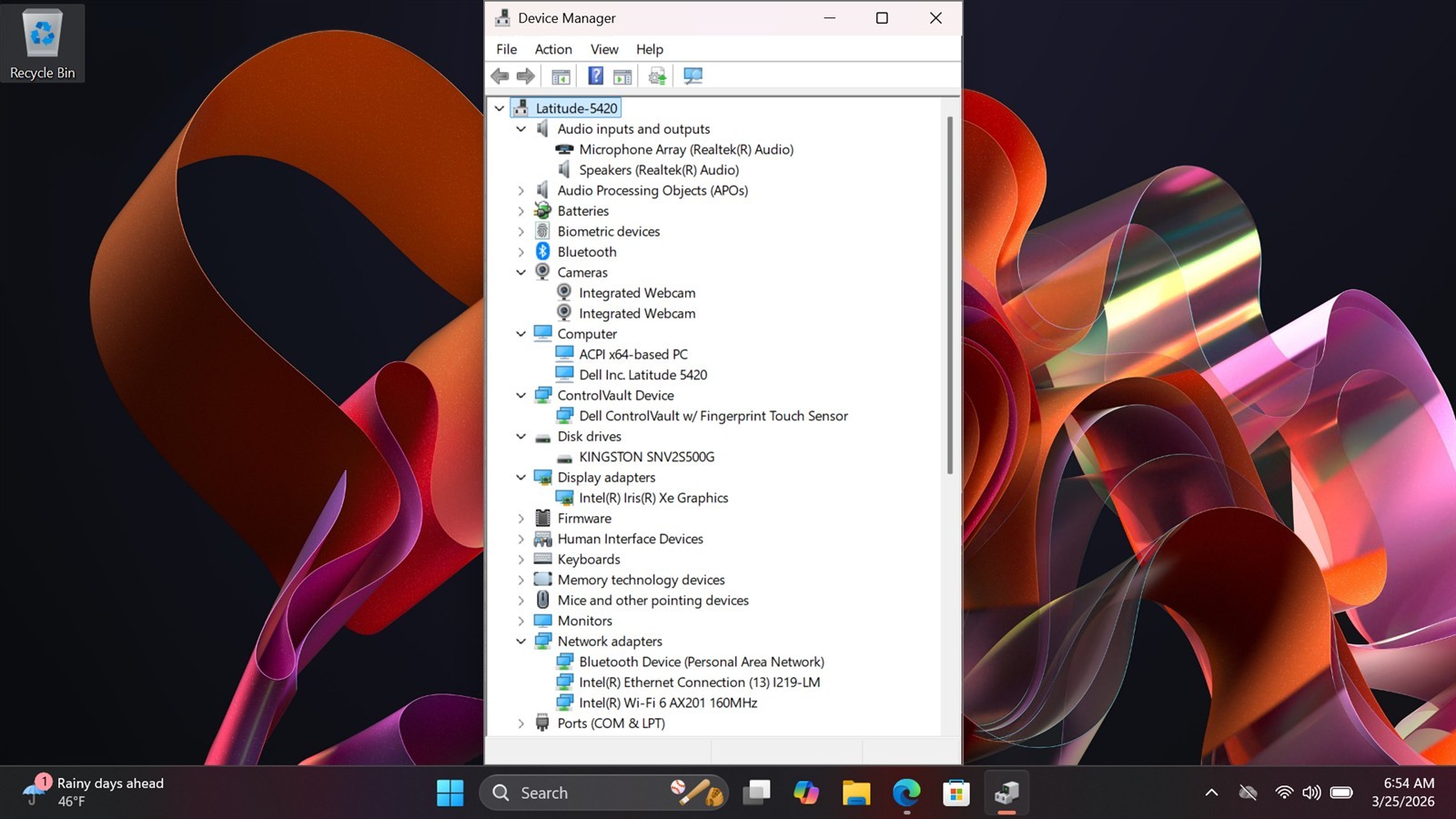Screen dimensions: 1456x819
Task: Open the Action menu
Action: tap(553, 49)
